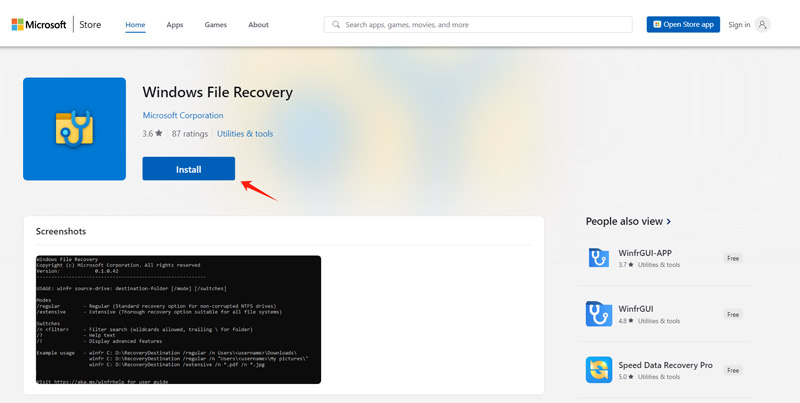Click the Speed Data Recovery Pro icon
The width and height of the screenshot is (800, 403).
tap(598, 370)
